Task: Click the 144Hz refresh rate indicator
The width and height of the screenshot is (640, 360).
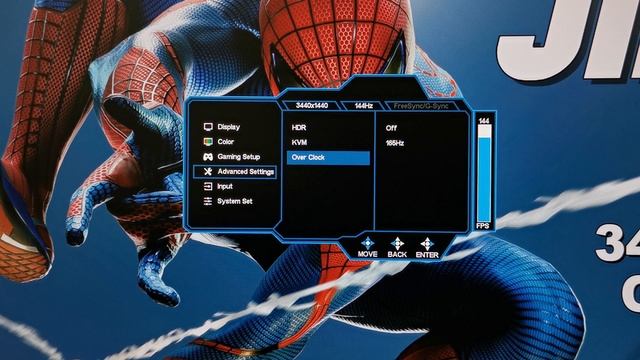Action: [363, 106]
